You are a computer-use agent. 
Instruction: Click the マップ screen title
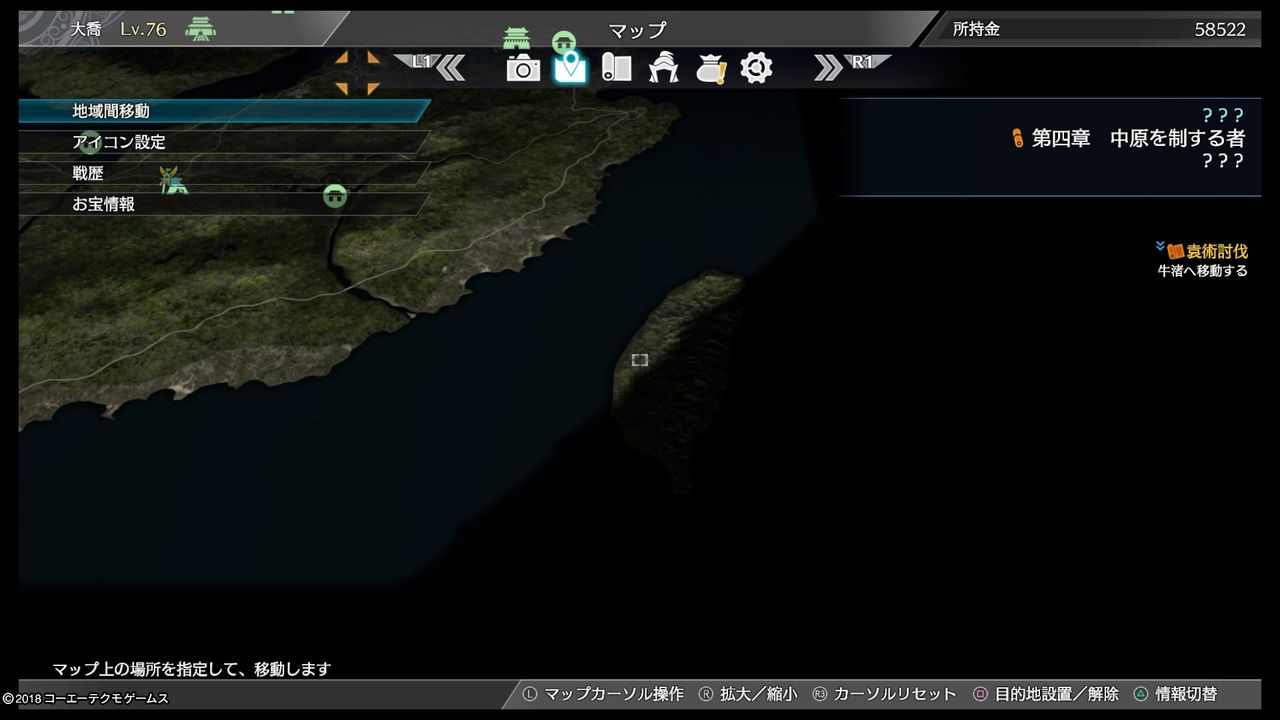(x=637, y=30)
